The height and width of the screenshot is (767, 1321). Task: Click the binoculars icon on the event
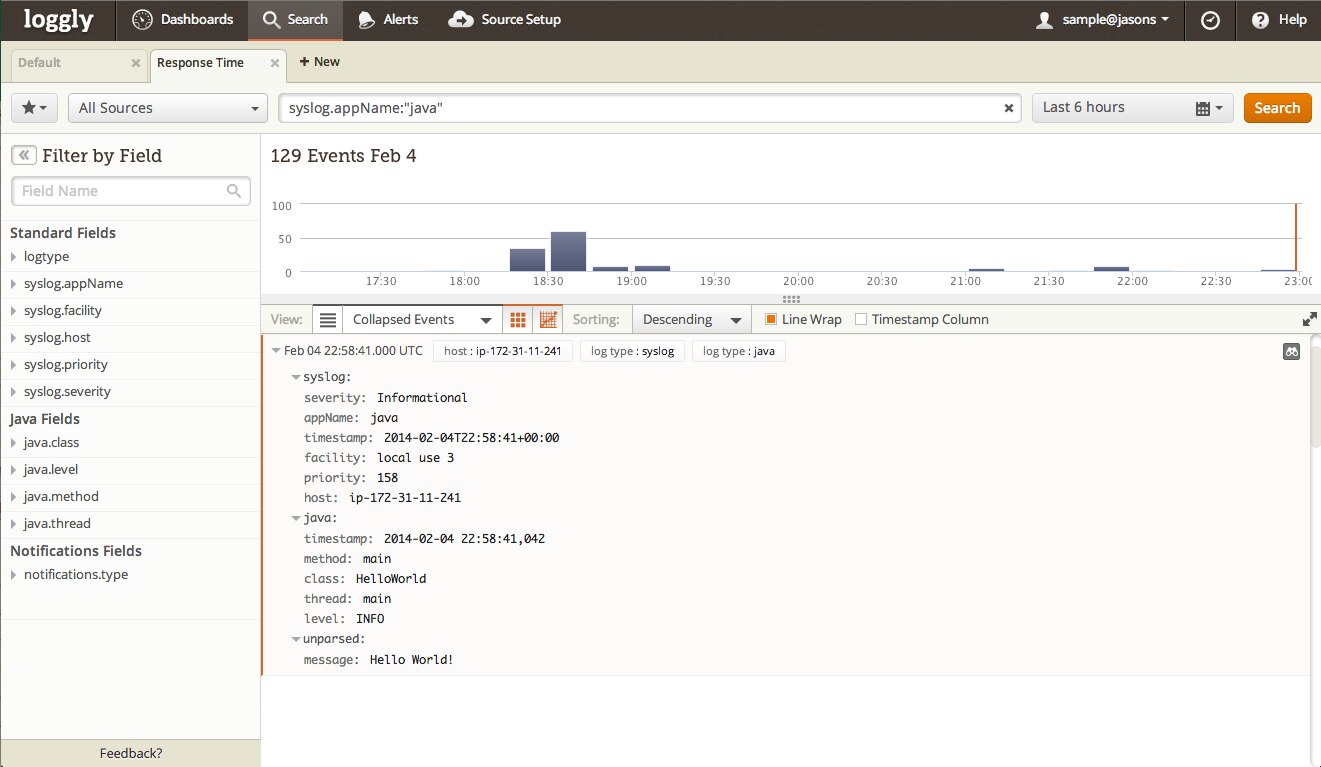[x=1291, y=352]
